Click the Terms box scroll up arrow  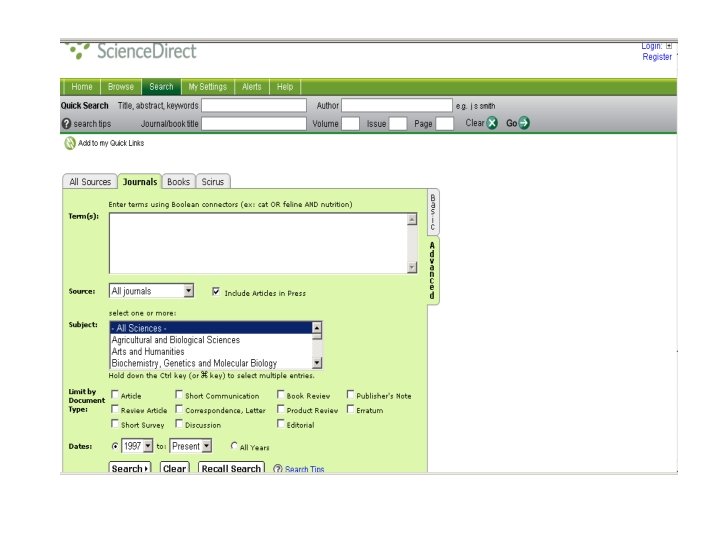pyautogui.click(x=412, y=219)
